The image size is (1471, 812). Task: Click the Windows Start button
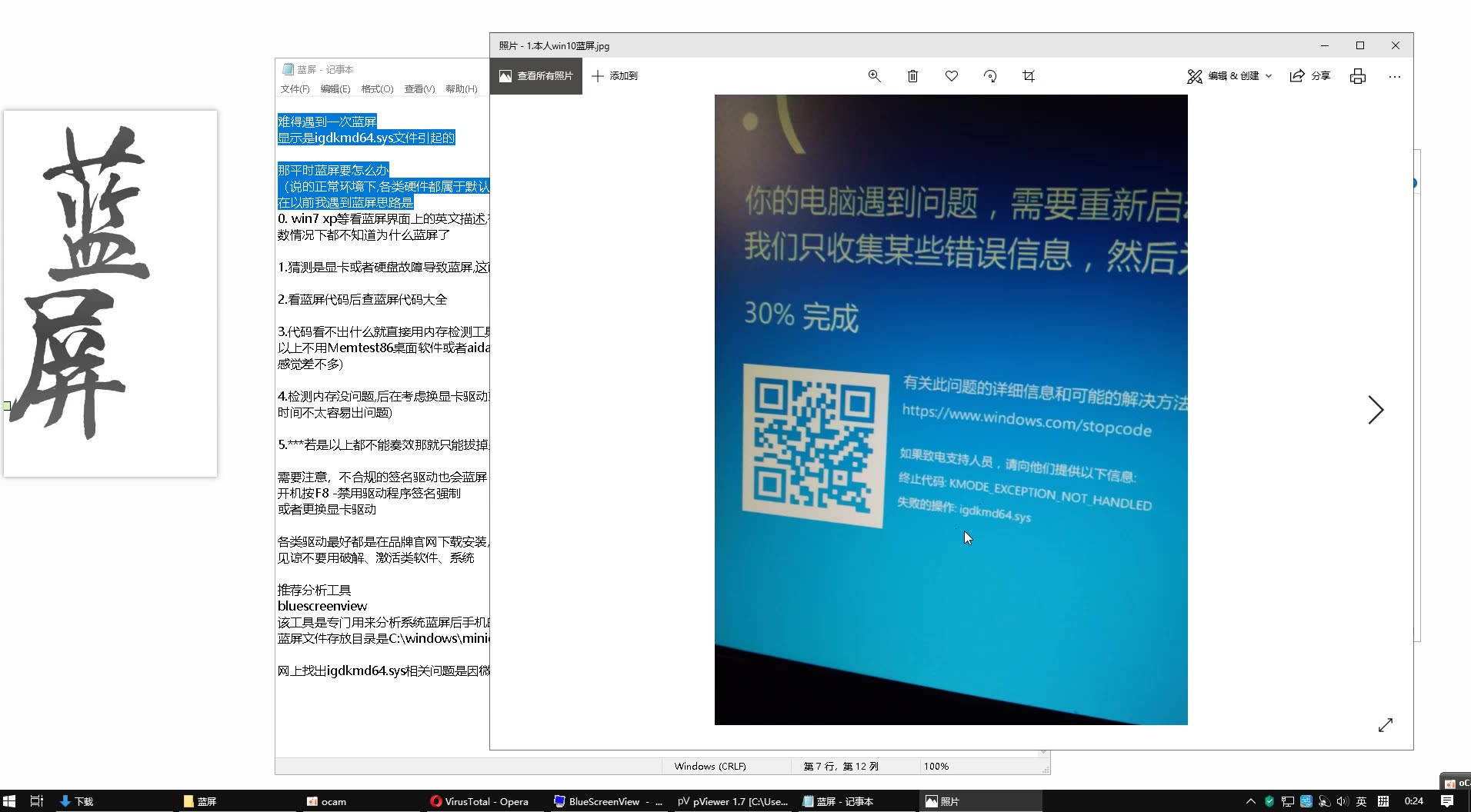point(9,801)
